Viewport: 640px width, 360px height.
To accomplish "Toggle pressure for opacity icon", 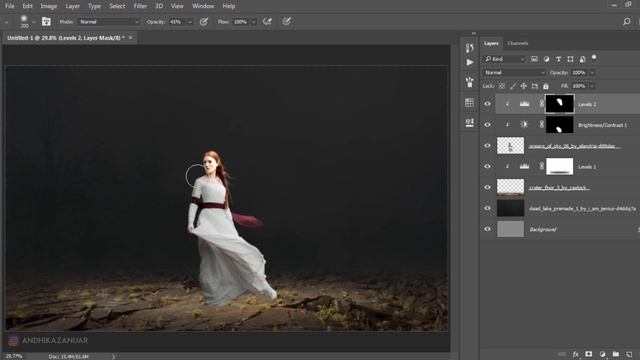I will pyautogui.click(x=203, y=22).
